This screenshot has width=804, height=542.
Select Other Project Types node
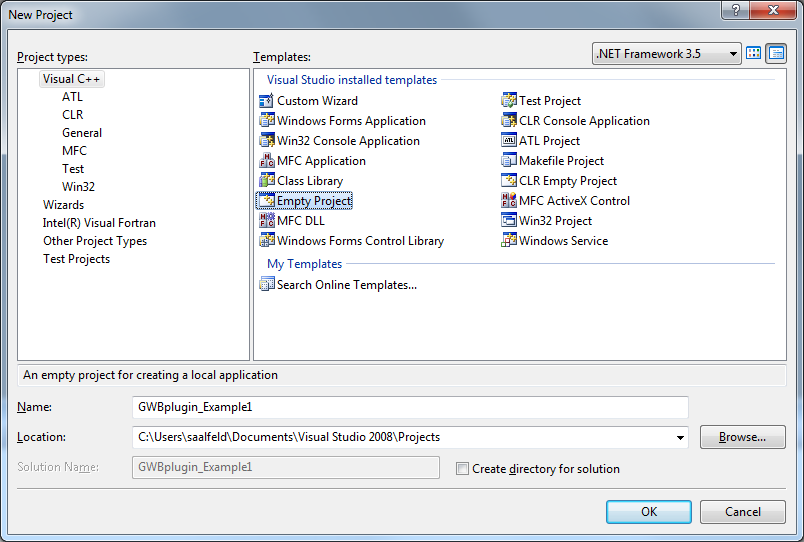(x=95, y=241)
